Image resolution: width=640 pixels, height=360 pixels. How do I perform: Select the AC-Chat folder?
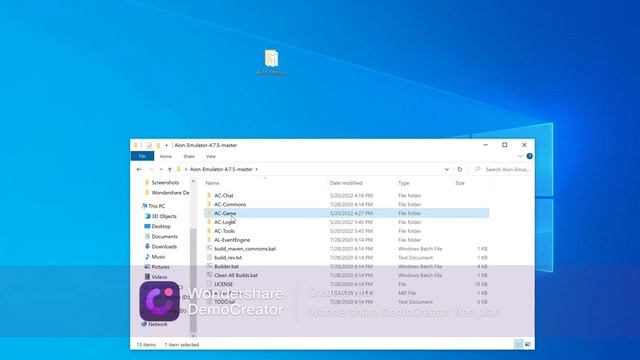pos(224,196)
